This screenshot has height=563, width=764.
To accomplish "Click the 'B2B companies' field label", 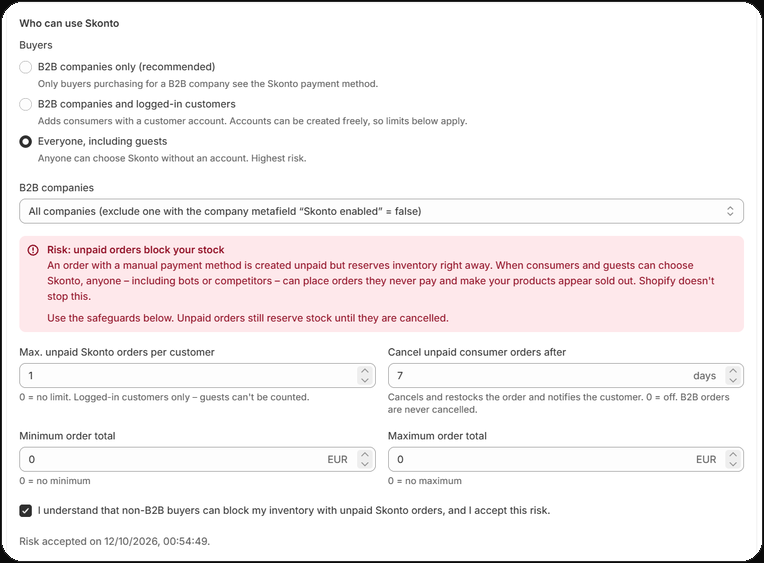I will [x=57, y=188].
